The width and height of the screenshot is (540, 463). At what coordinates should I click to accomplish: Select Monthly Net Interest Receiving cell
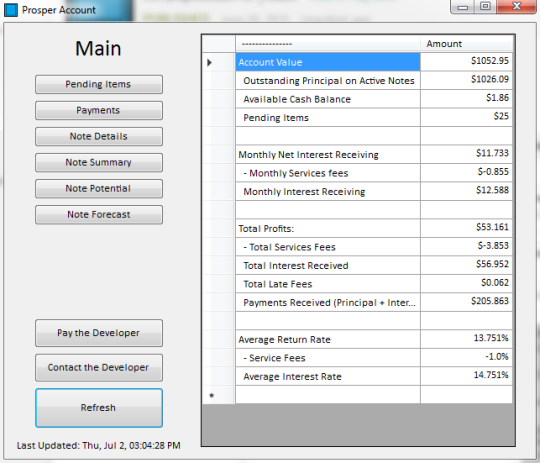coord(328,155)
